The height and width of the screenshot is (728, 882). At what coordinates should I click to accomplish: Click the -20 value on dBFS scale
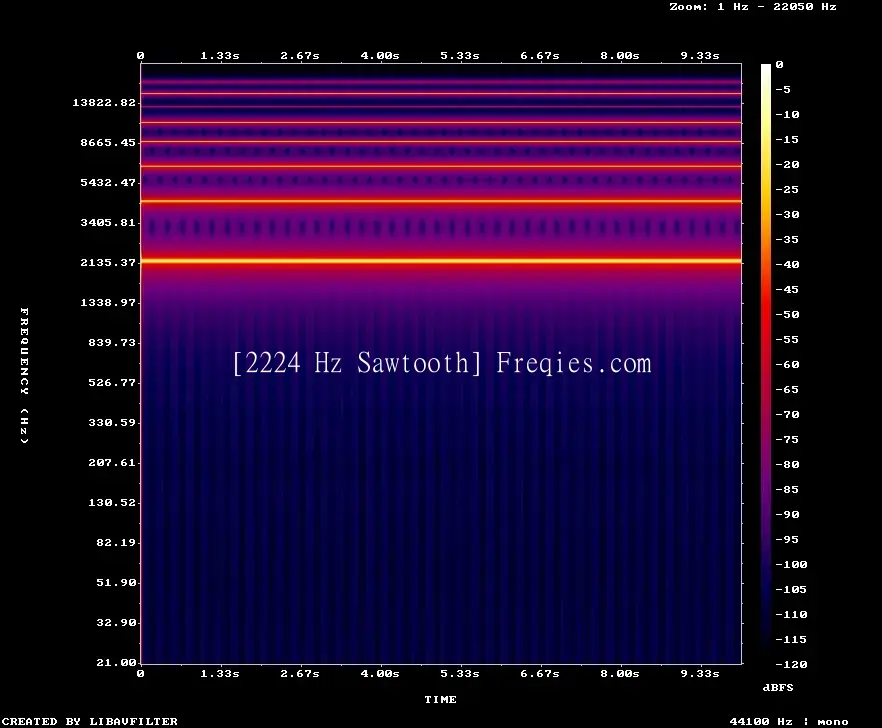pyautogui.click(x=787, y=165)
